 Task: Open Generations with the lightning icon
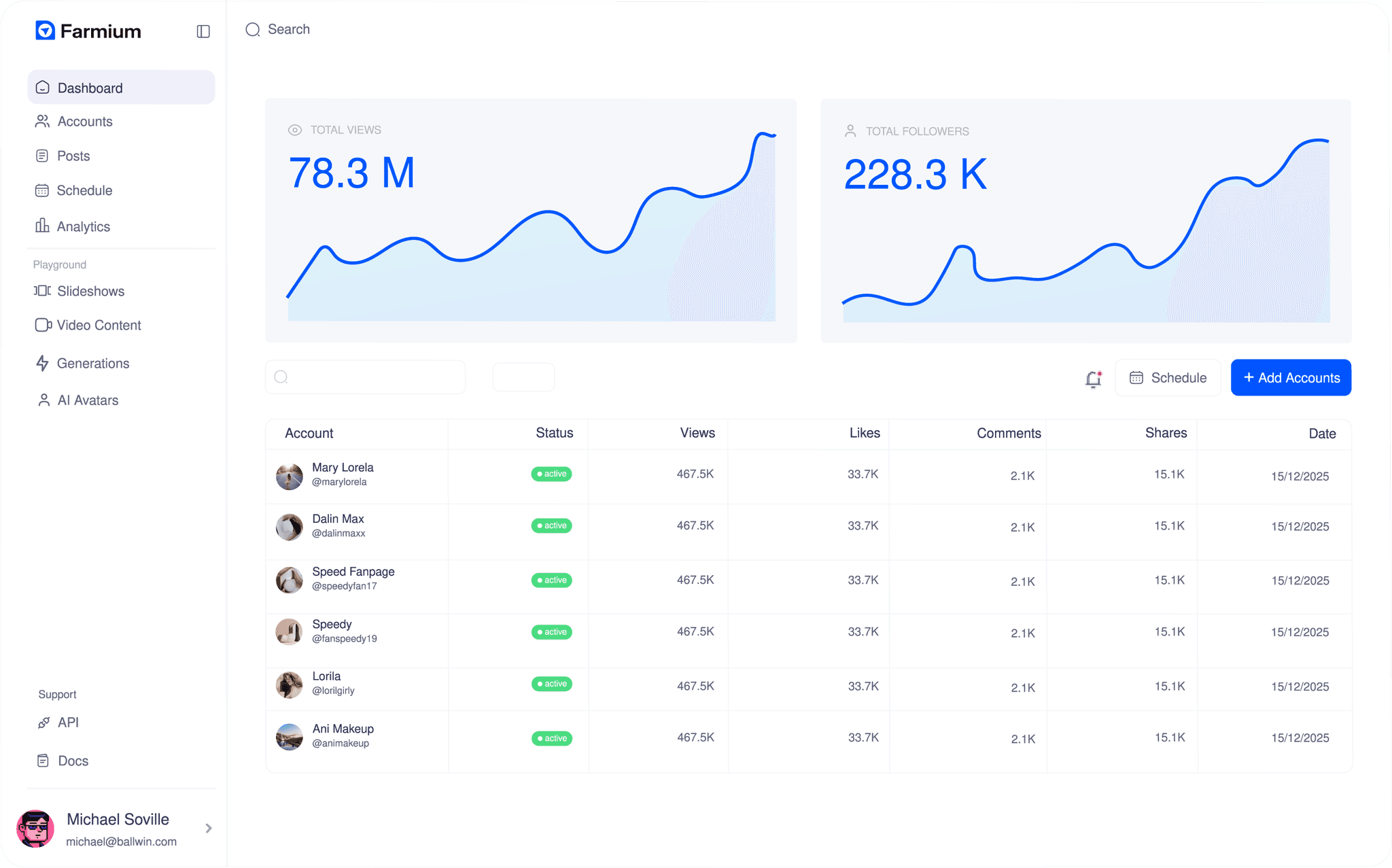(92, 363)
